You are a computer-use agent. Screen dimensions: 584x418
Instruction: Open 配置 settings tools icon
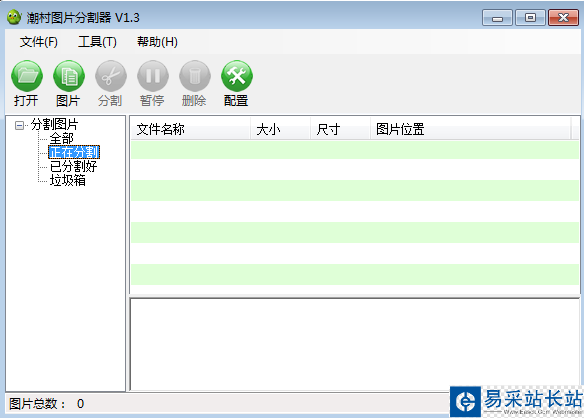coord(237,76)
